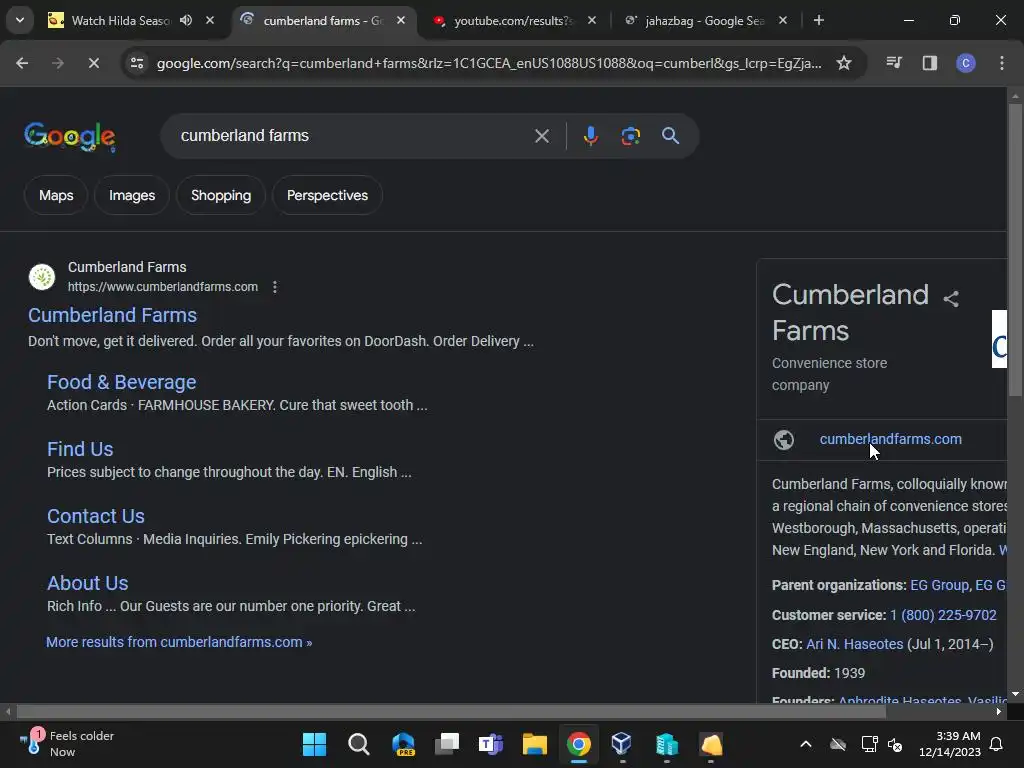Open File Explorer from the taskbar
This screenshot has width=1024, height=768.
tap(534, 744)
